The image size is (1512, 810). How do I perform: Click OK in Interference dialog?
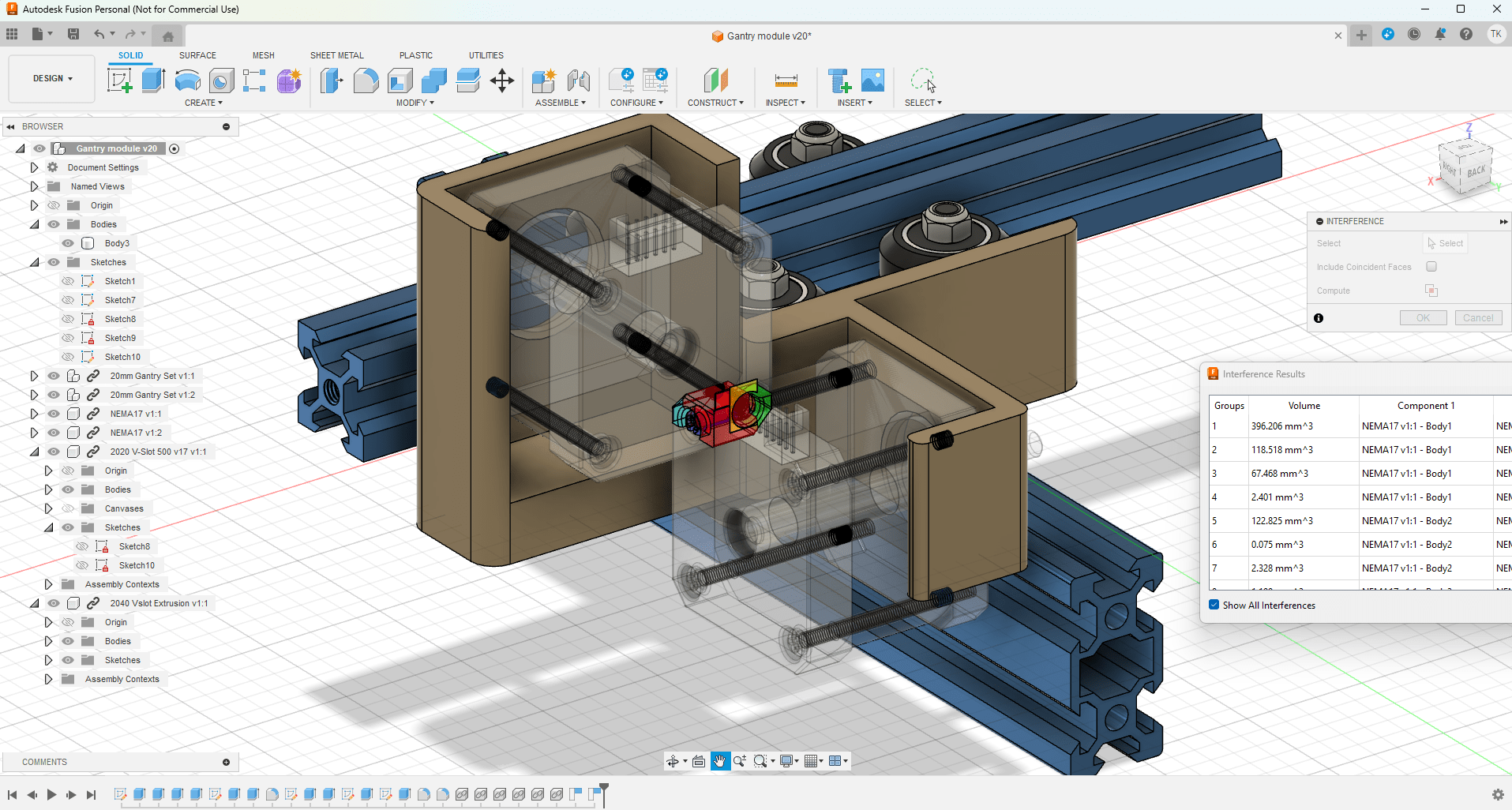pyautogui.click(x=1423, y=318)
